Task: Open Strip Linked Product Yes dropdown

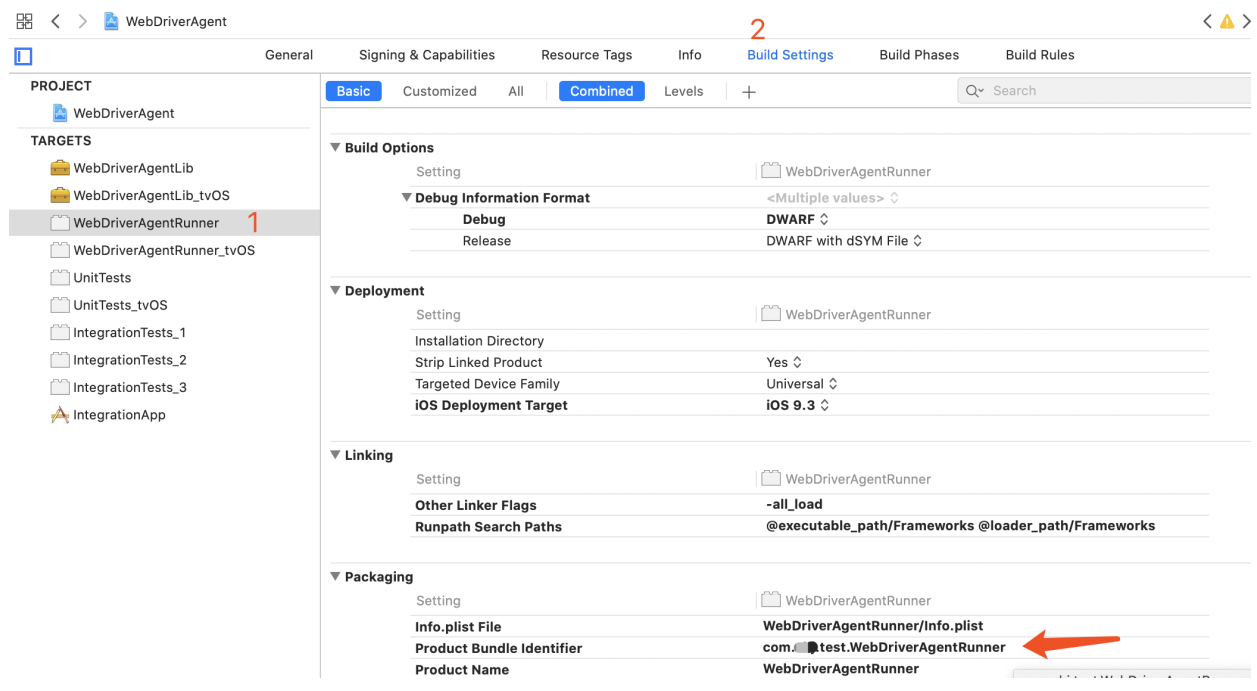Action: (x=785, y=362)
